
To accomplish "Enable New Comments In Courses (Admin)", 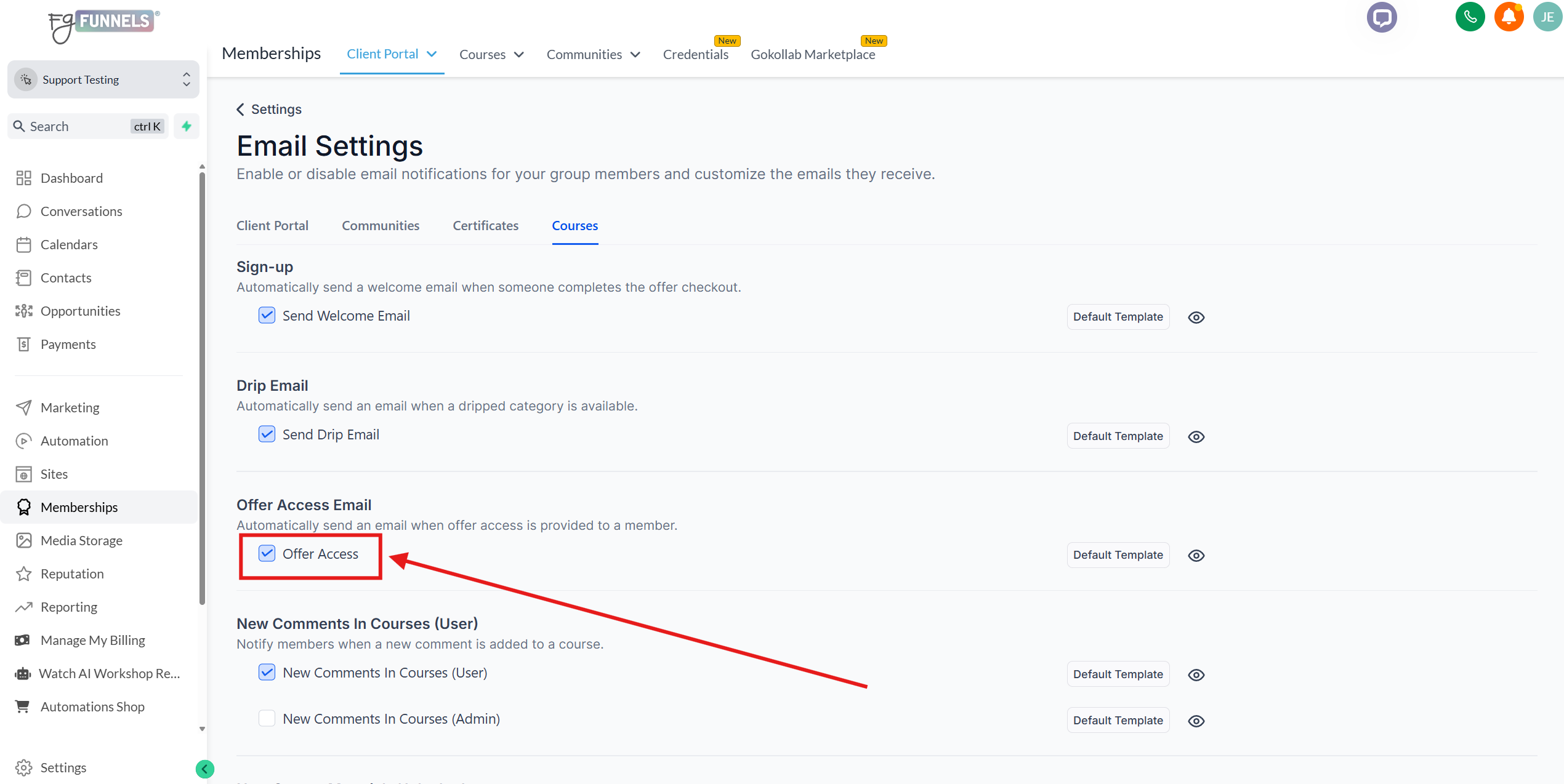I will [267, 719].
